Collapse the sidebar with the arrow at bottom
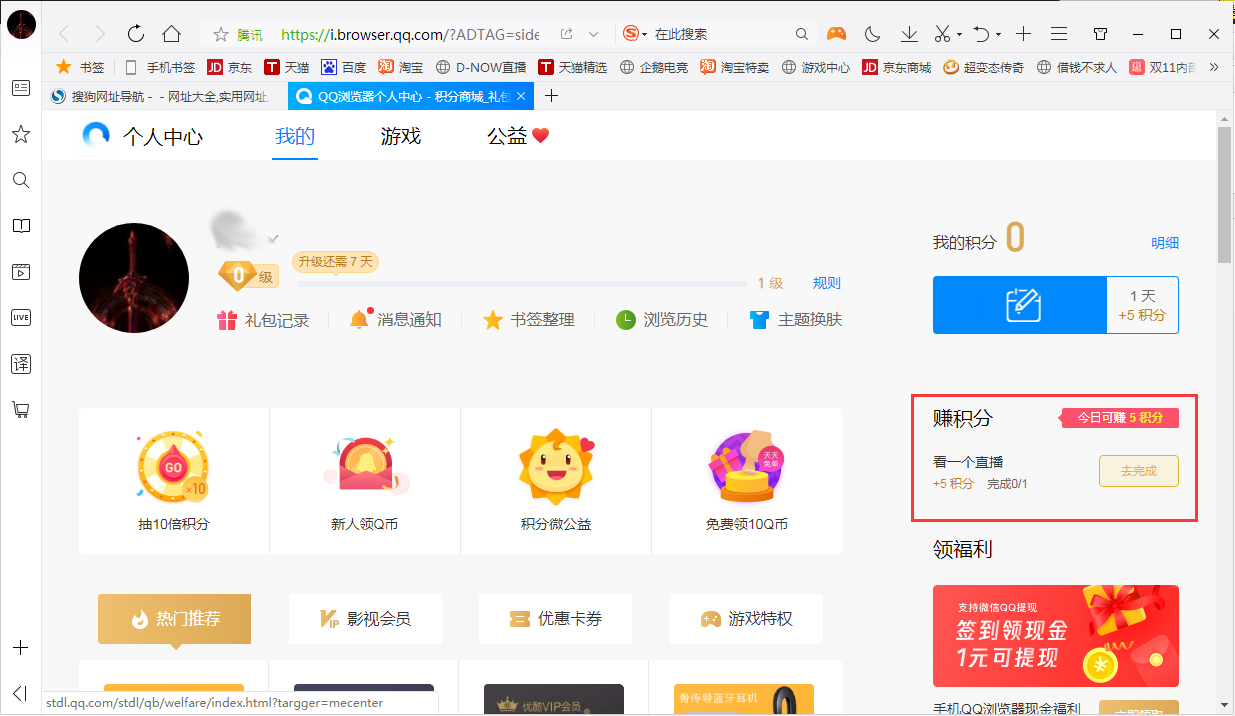The width and height of the screenshot is (1235, 716). 20,692
